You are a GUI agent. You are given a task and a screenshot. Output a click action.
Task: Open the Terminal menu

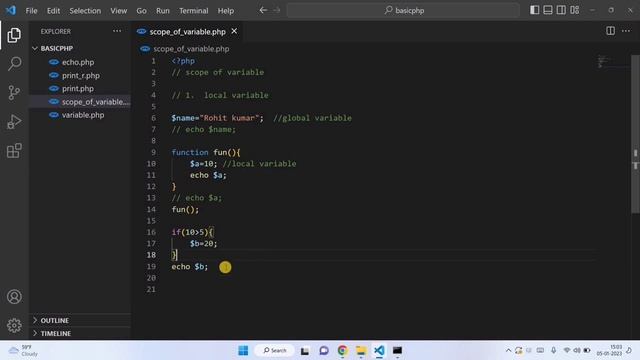pos(193,11)
